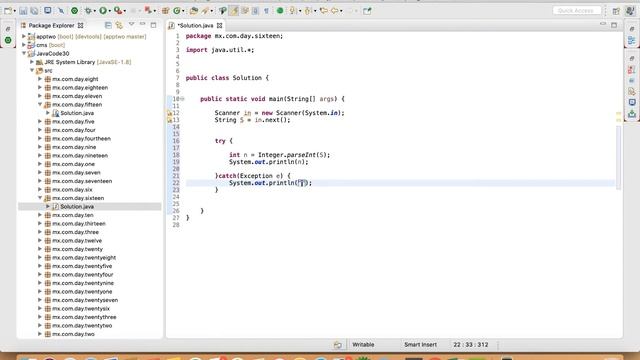
Task: Click the Outline view icon in right trim
Action: coord(632,40)
